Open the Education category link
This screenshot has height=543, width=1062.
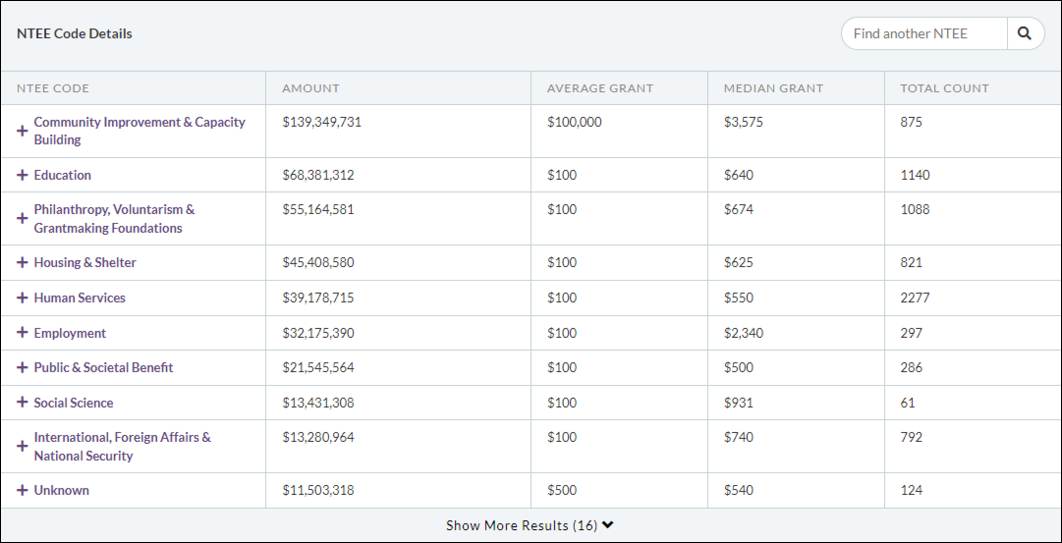62,175
